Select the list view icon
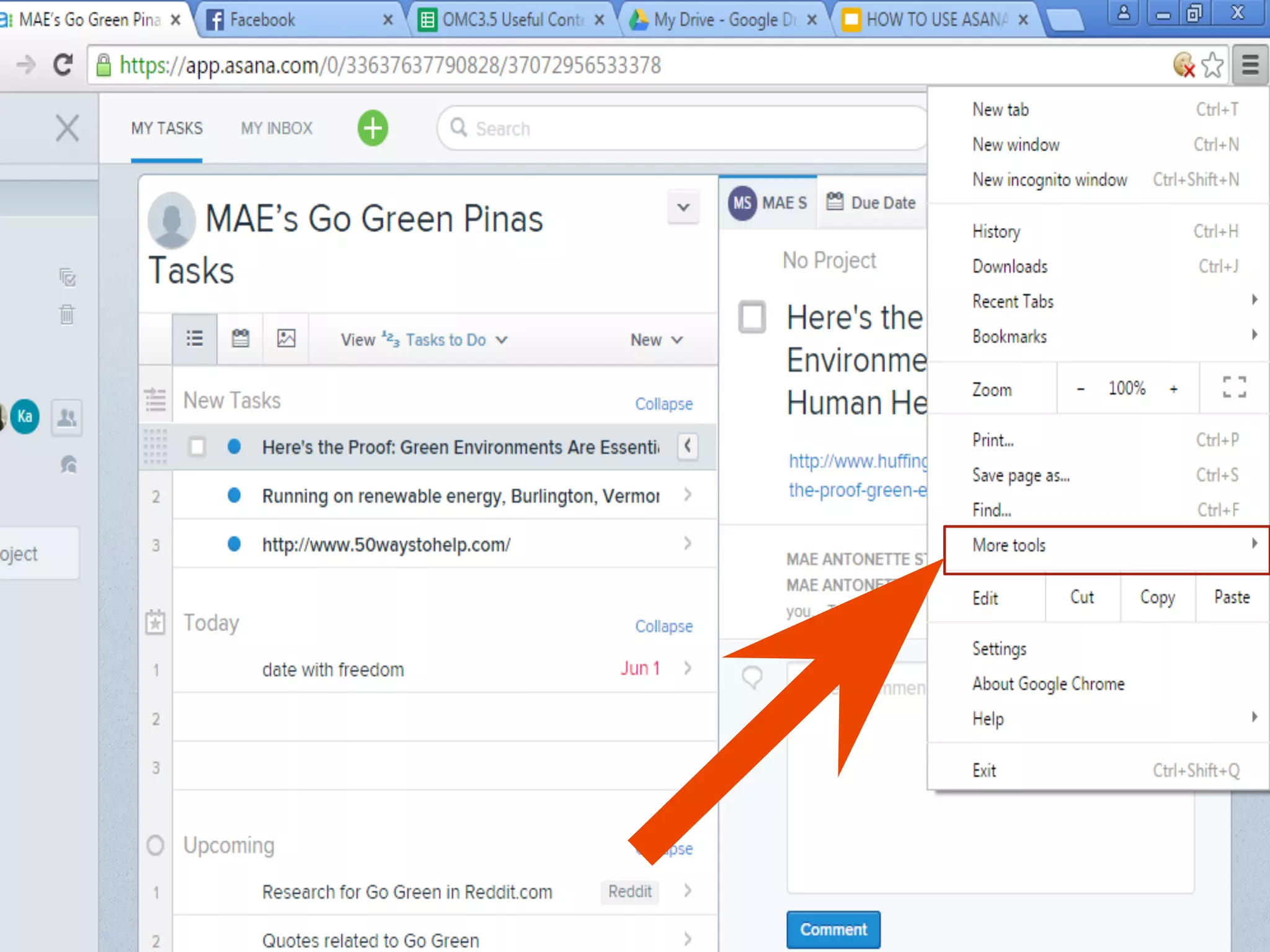Screen dimensions: 1270x952 pos(195,338)
